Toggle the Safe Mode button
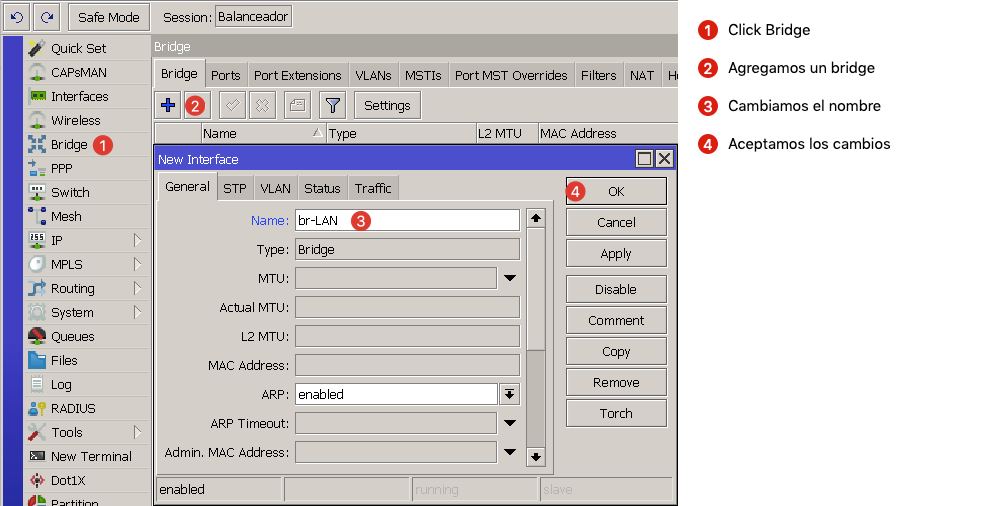Screen dimensions: 998x506 pos(109,17)
